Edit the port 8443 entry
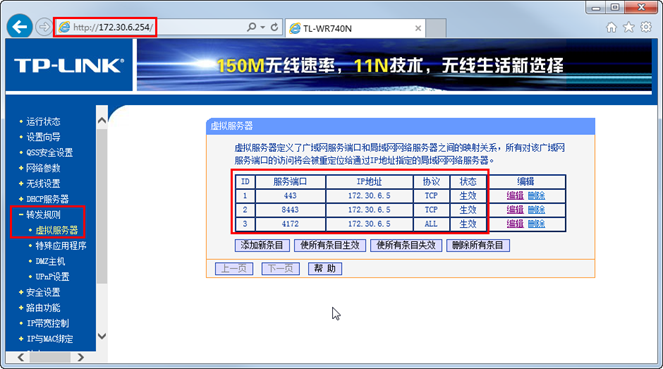 (x=515, y=210)
